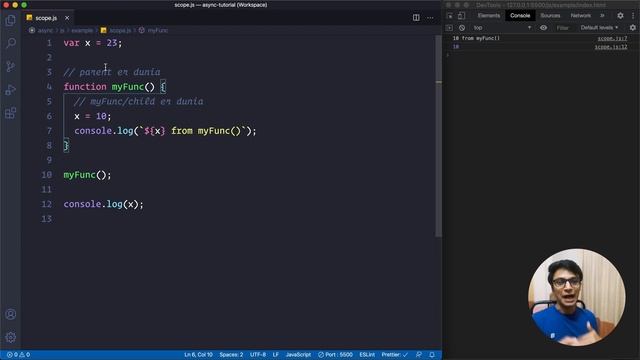Click myFunc in the function declaration
This screenshot has width=640, height=360.
point(128,87)
